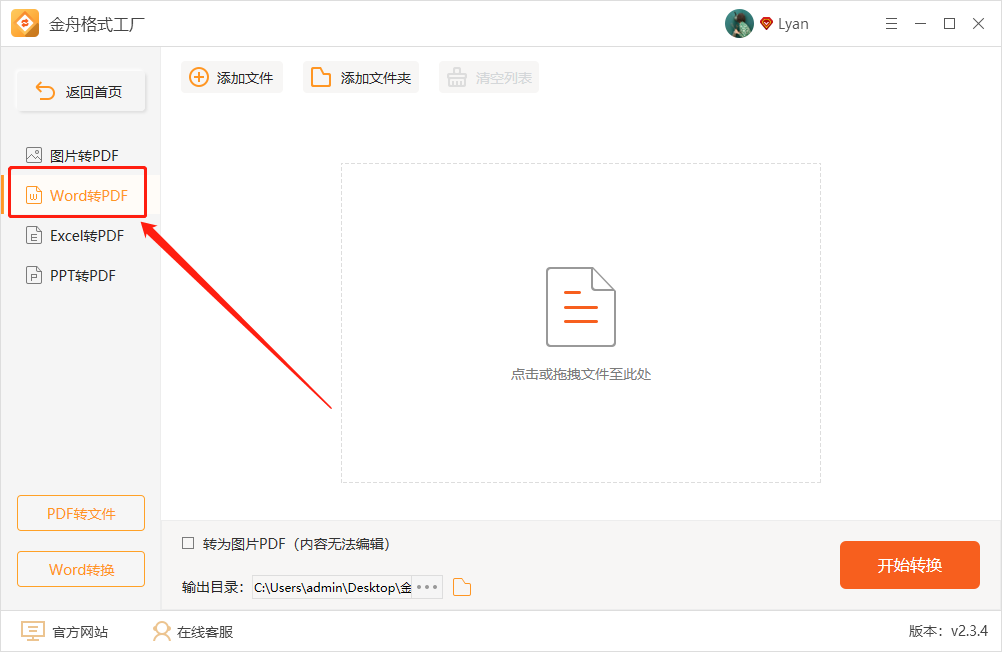This screenshot has height=652, width=1002.
Task: Click the PDF转文件 button
Action: pyautogui.click(x=80, y=513)
